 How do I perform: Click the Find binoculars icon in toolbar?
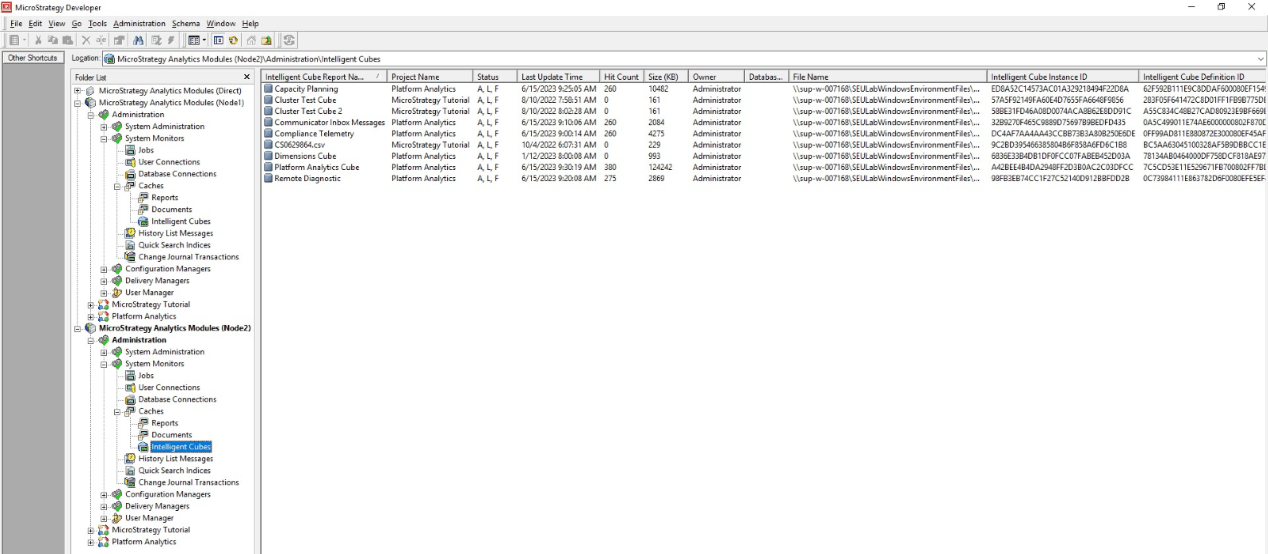pyautogui.click(x=138, y=40)
